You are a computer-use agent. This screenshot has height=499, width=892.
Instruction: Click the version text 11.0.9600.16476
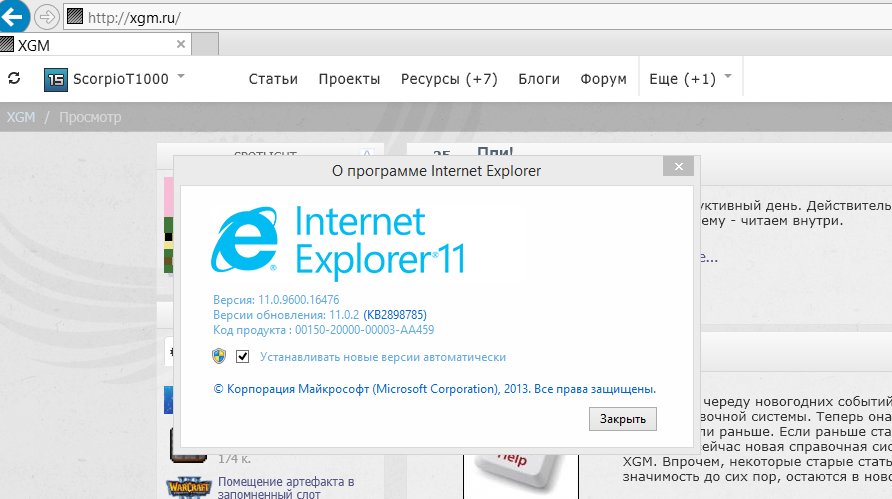coord(299,300)
